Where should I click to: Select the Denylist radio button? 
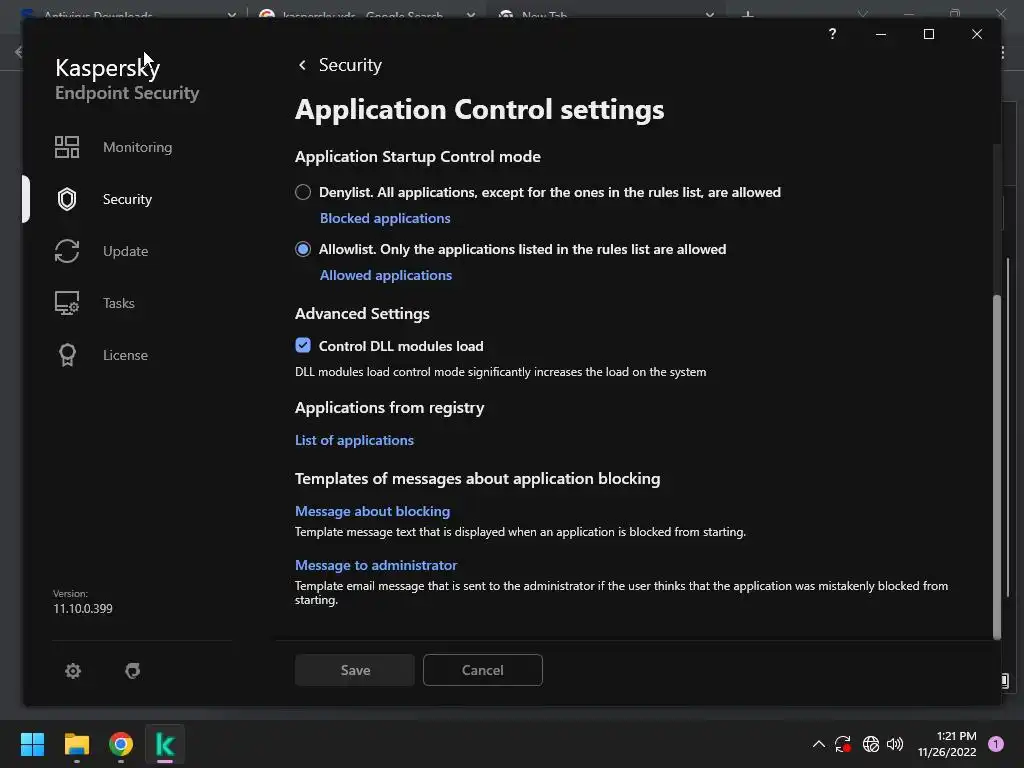coord(303,192)
